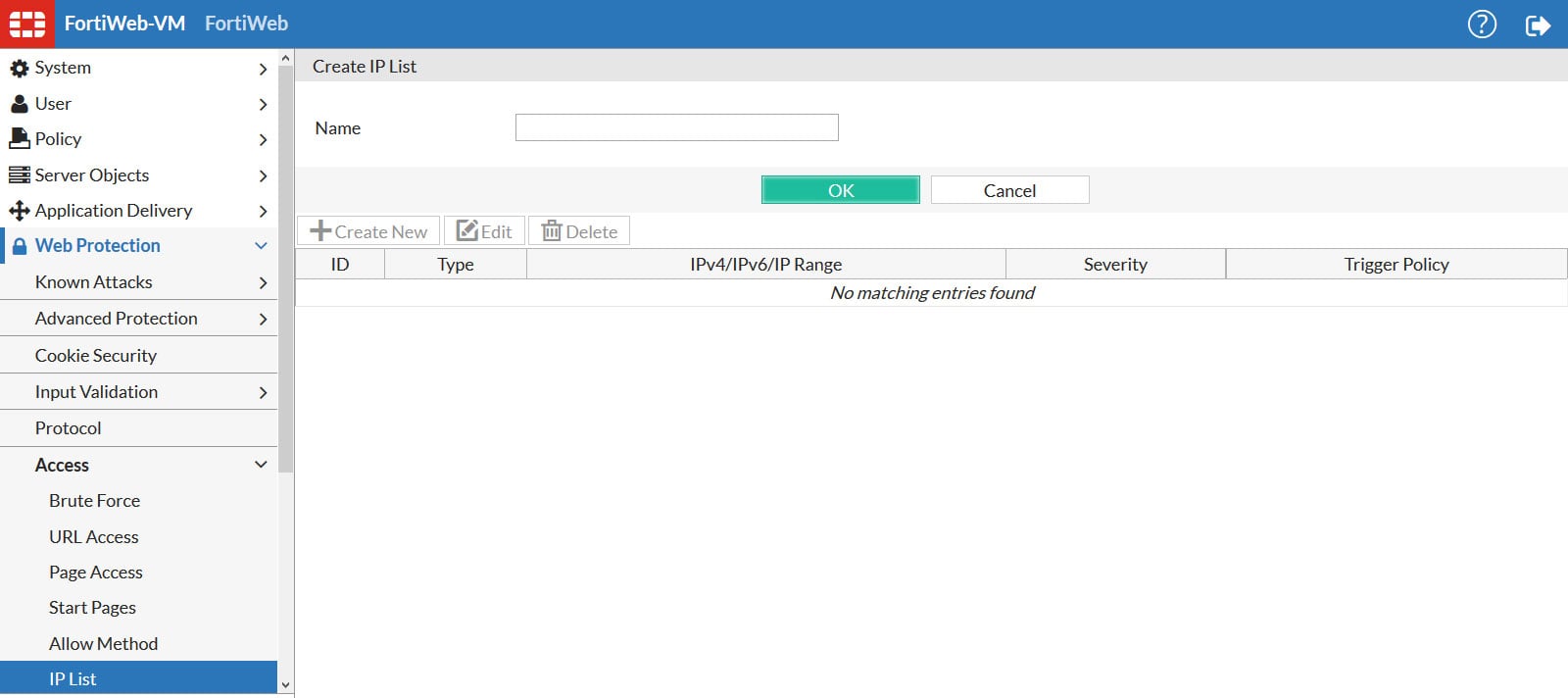
Task: Expand the User menu chevron
Action: point(263,104)
